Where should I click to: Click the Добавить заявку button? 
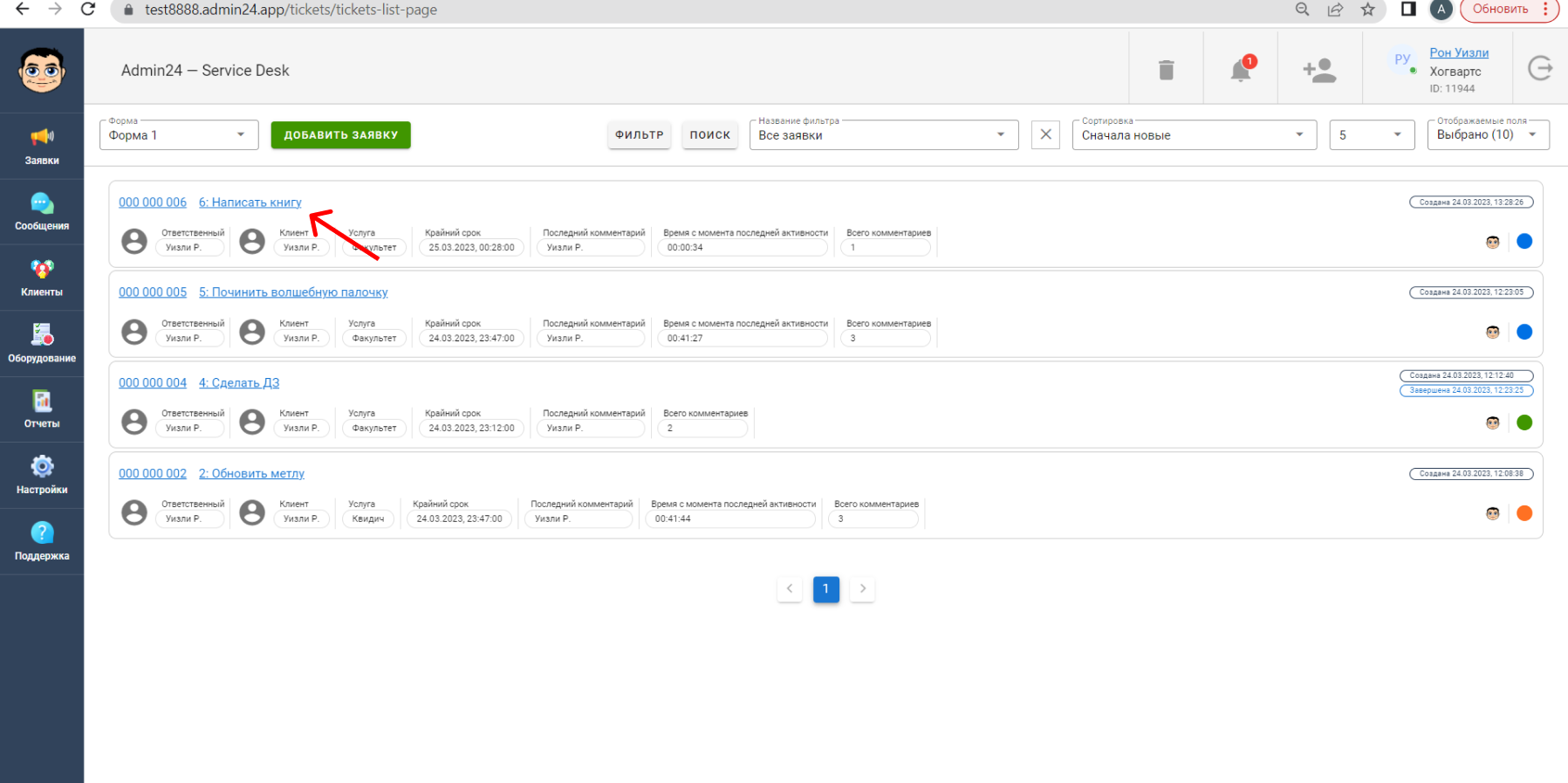(340, 134)
